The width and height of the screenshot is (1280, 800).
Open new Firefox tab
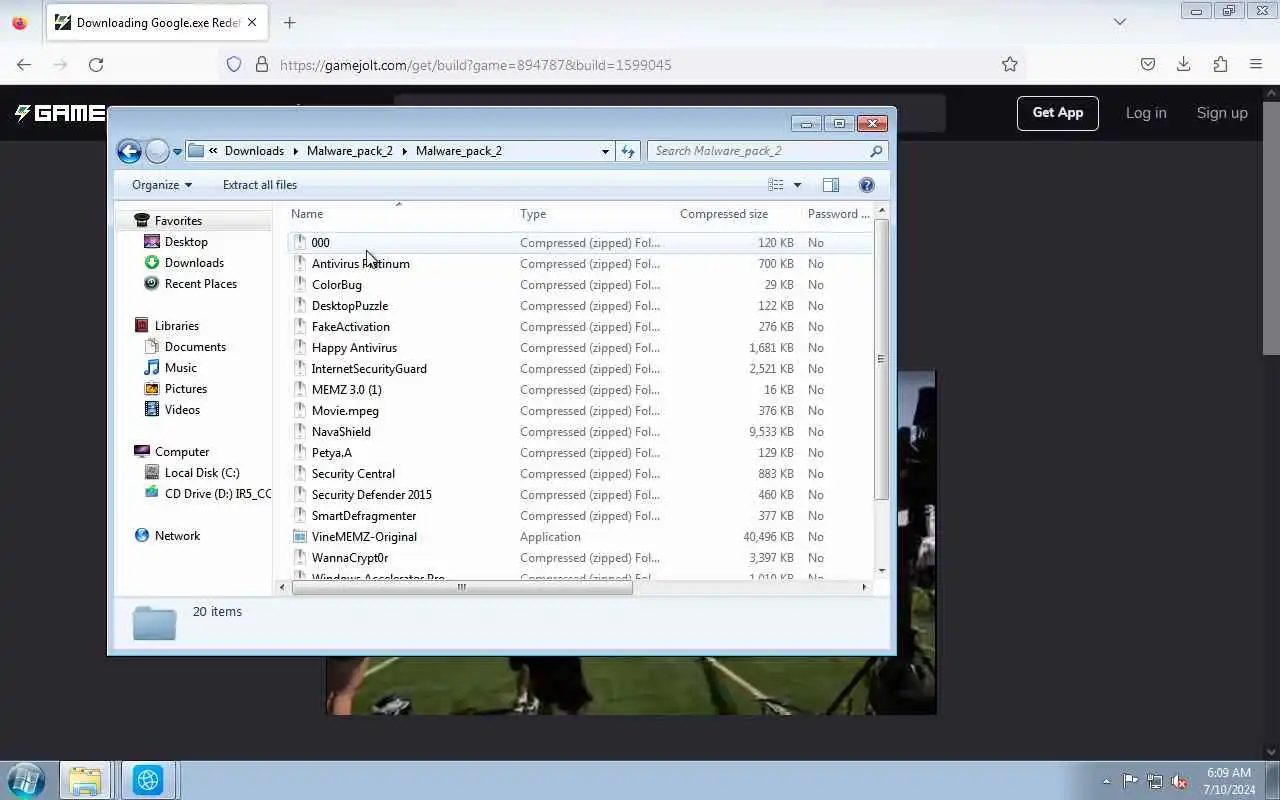pos(289,22)
